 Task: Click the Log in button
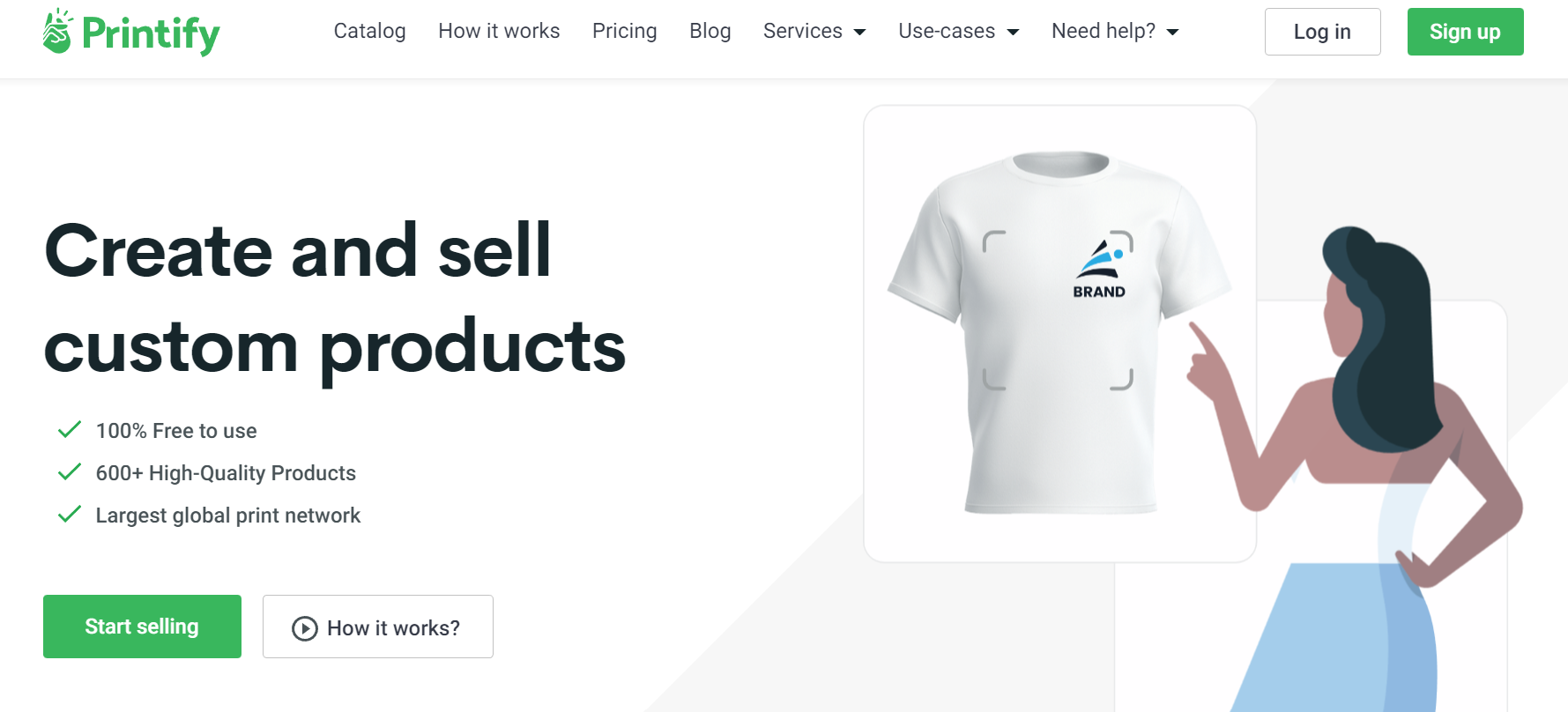(1322, 32)
